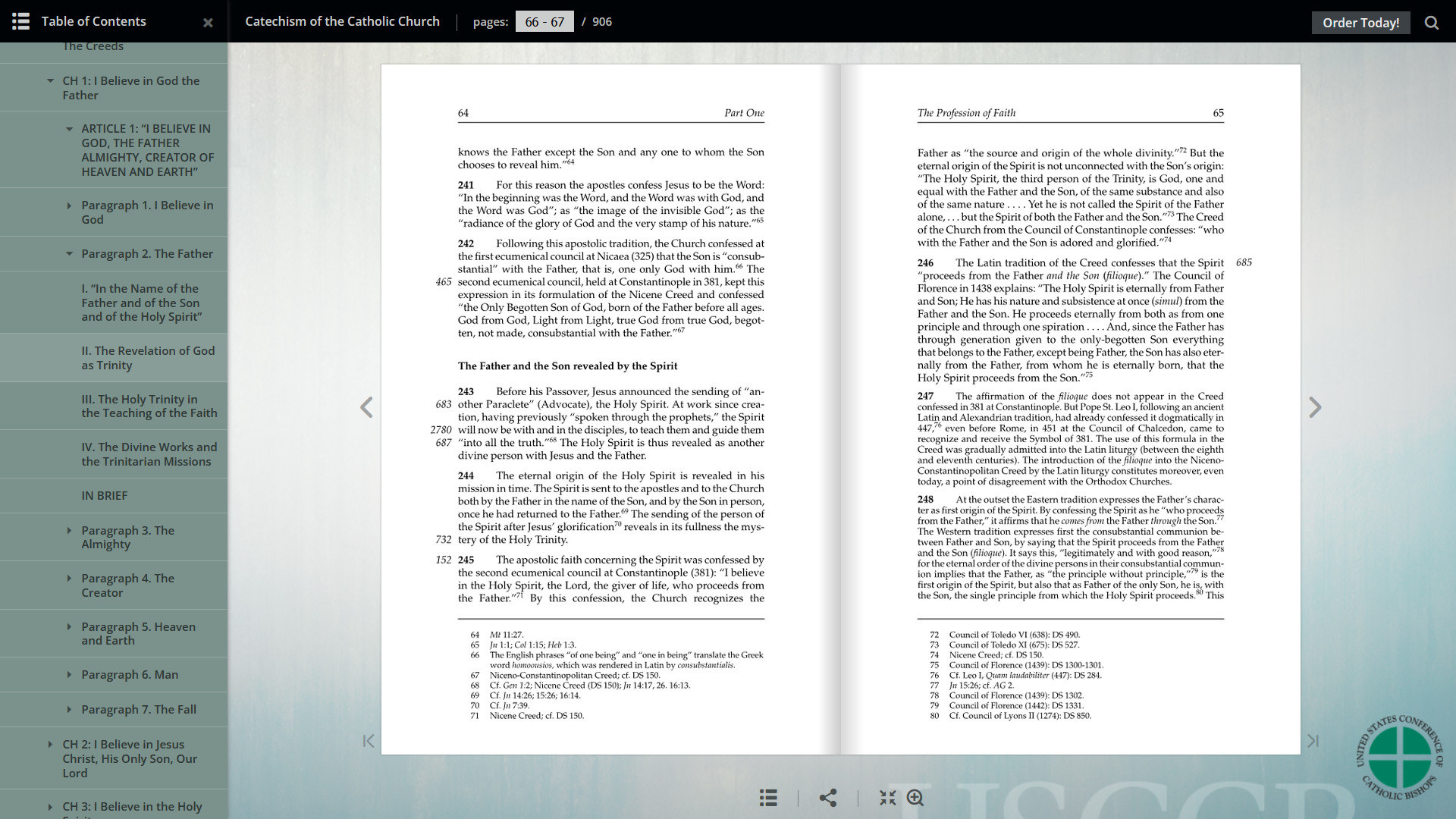
Task: Zoom in with magnifier plus icon
Action: [x=915, y=797]
